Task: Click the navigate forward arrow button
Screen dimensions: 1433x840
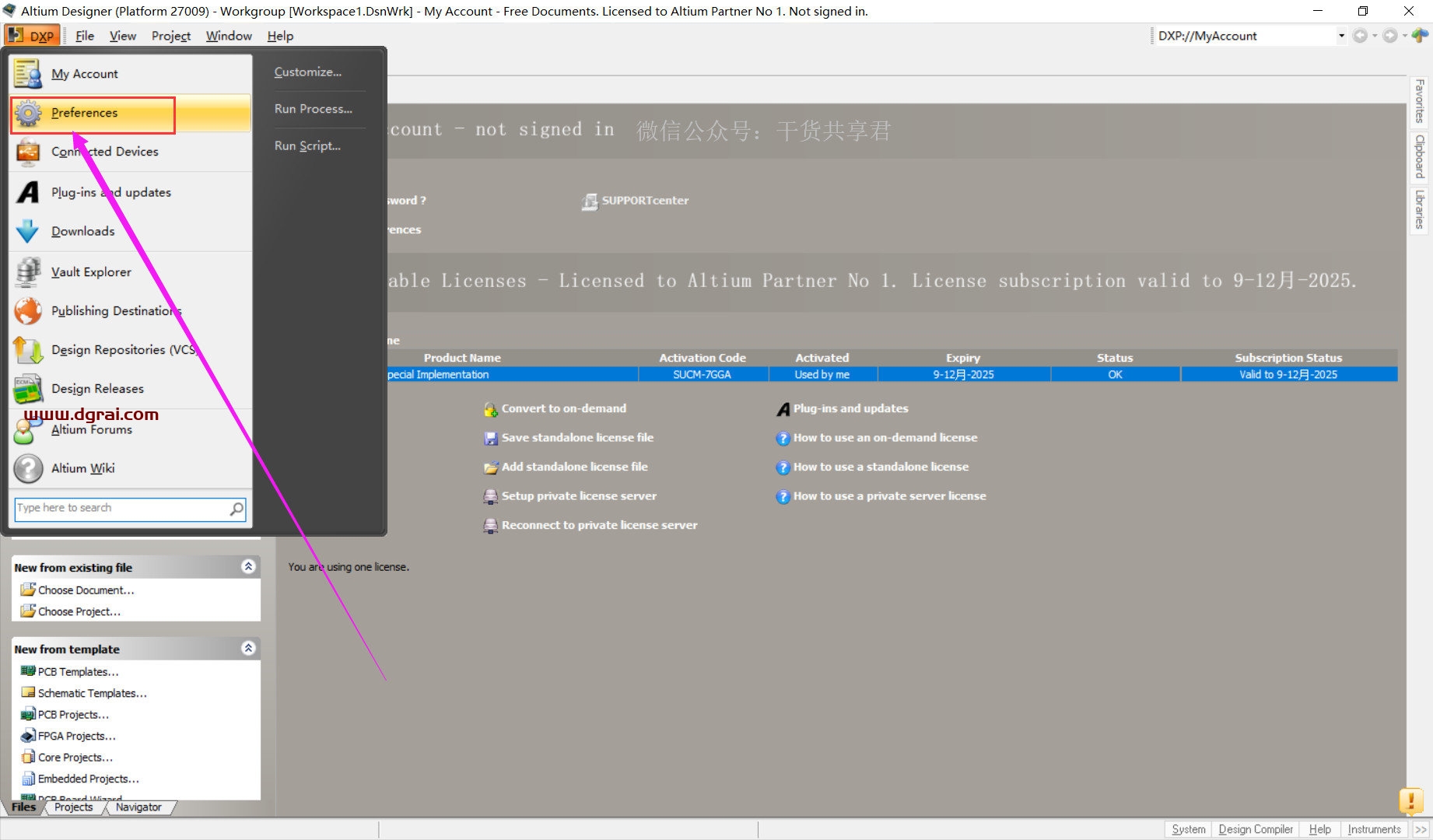Action: (x=1390, y=36)
